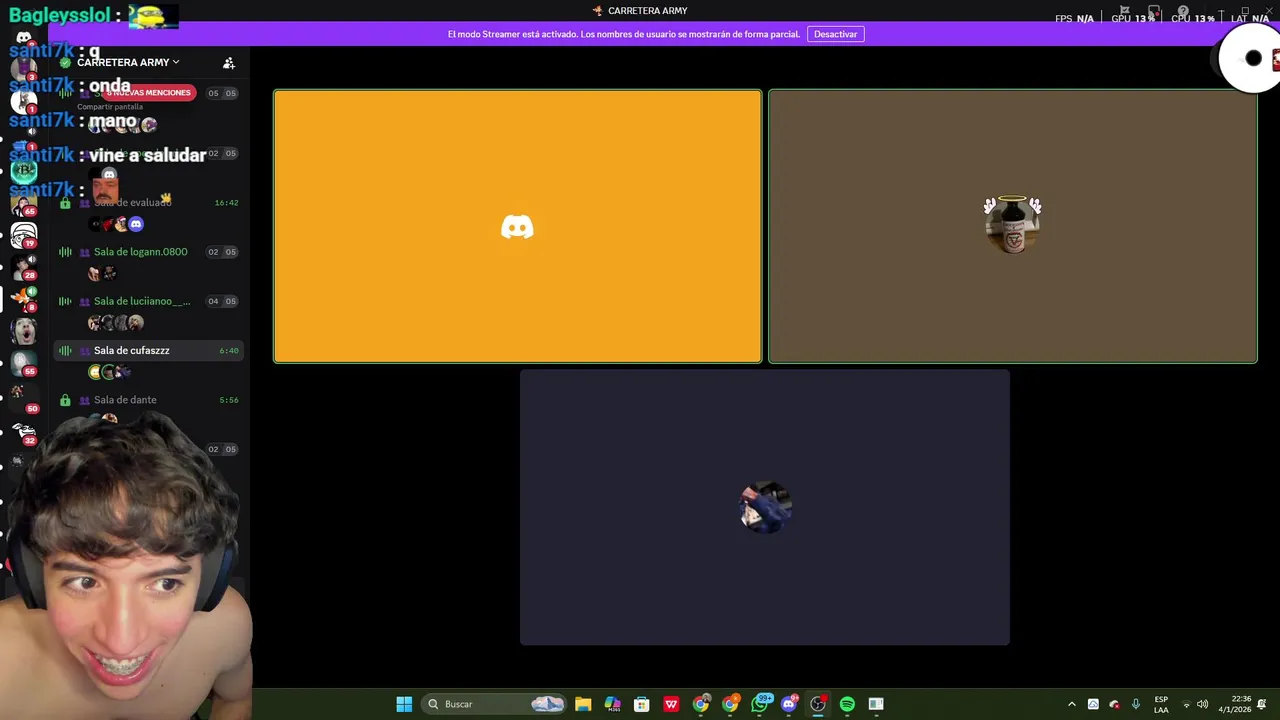The height and width of the screenshot is (720, 1280).
Task: Disable Streamer mode with the Desactivar button
Action: click(835, 34)
